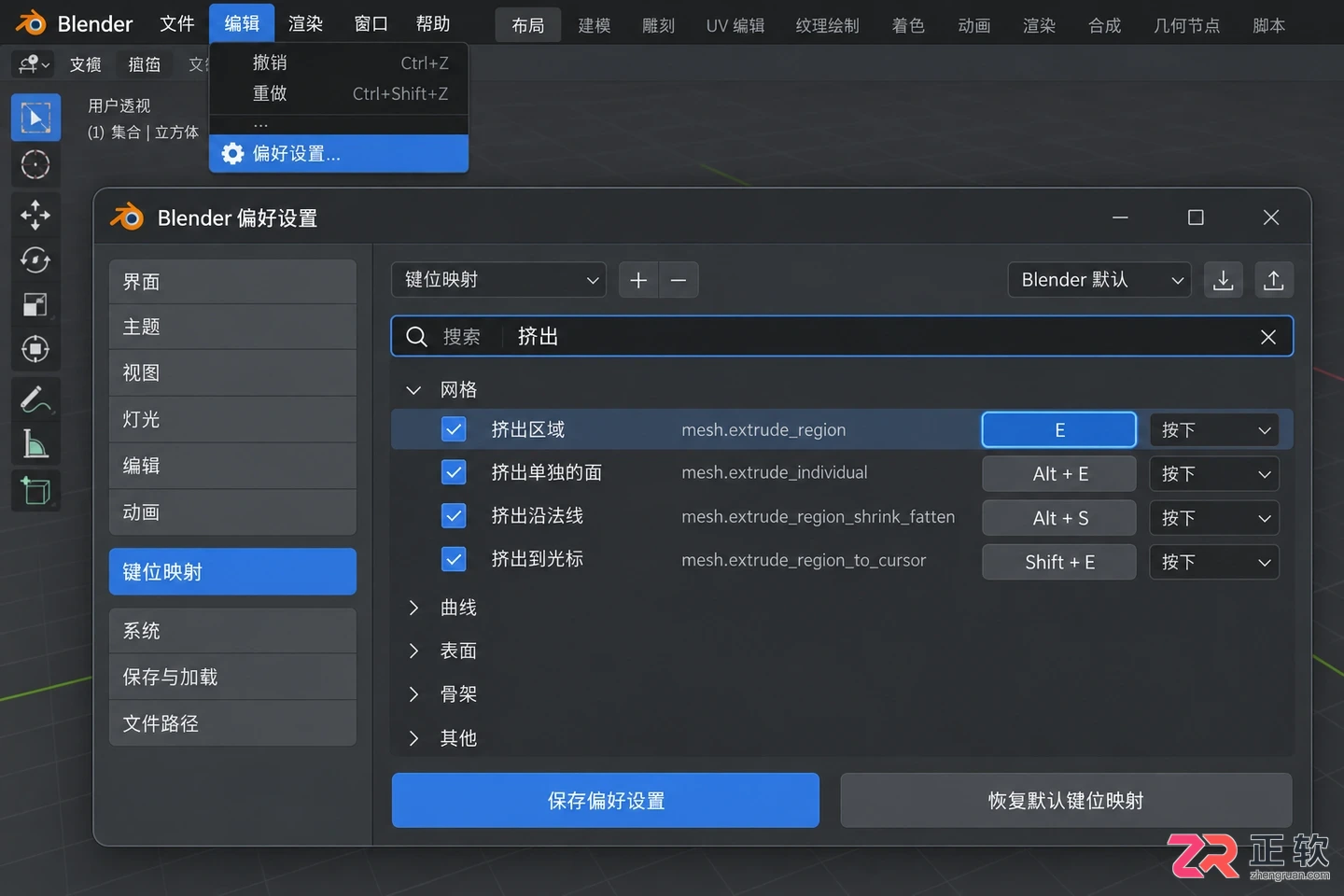Open the 界面 preferences section
Viewport: 1344px width, 896px height.
tap(232, 282)
